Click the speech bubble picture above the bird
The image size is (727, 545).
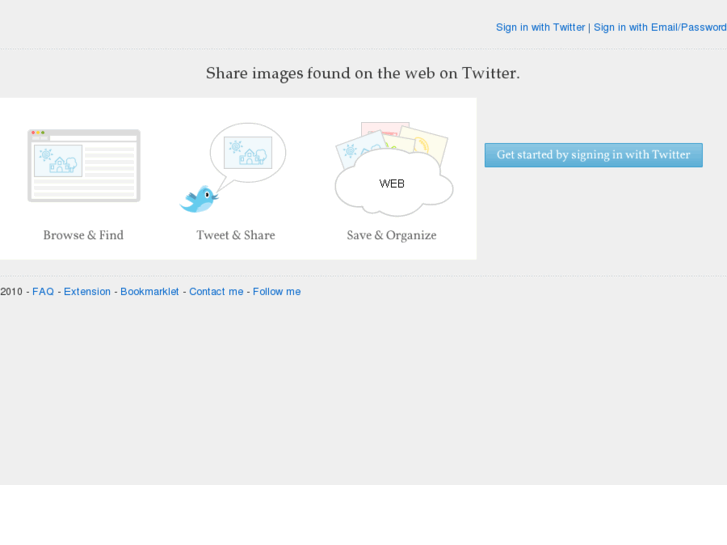[248, 153]
